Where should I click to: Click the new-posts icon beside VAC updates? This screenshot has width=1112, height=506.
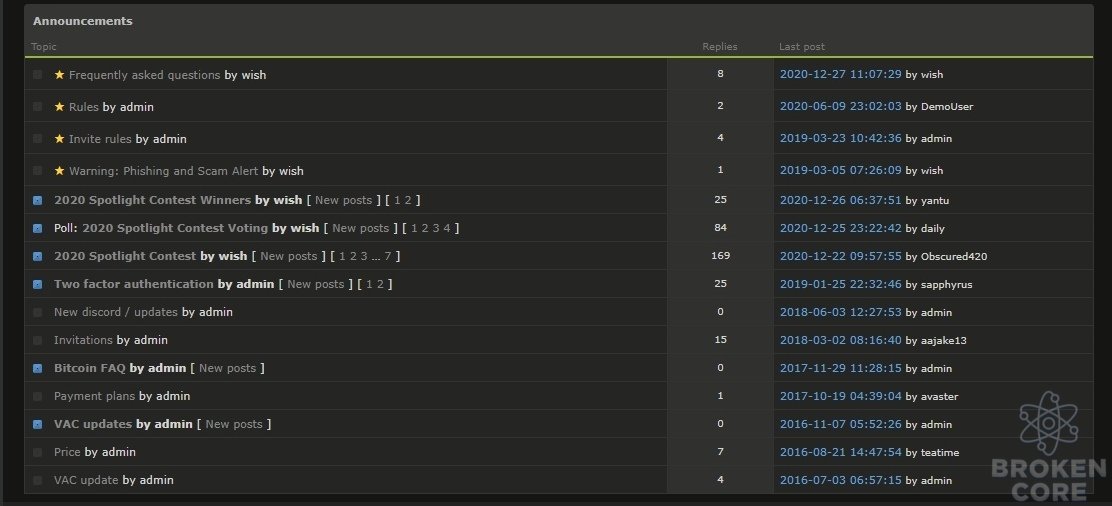pos(38,424)
